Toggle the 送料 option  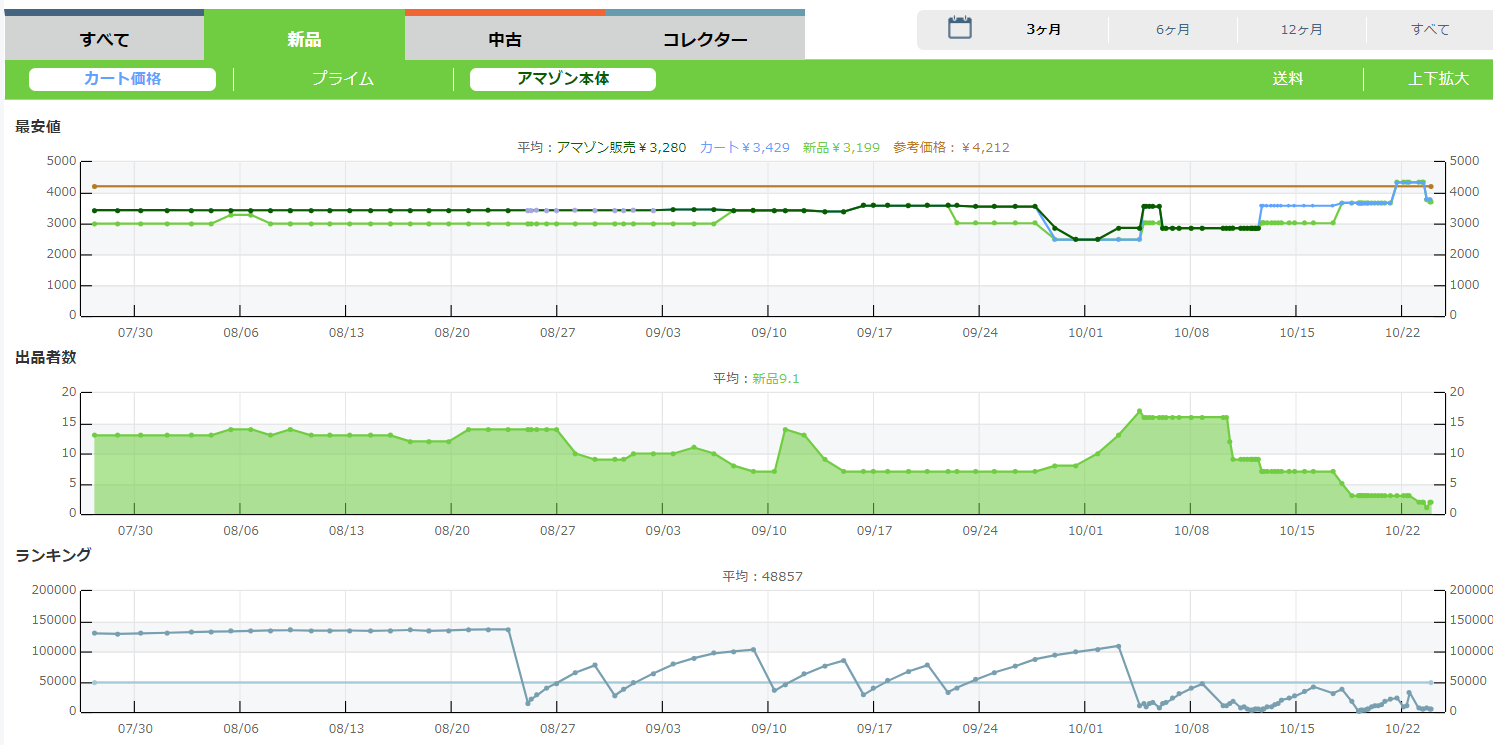point(1288,79)
